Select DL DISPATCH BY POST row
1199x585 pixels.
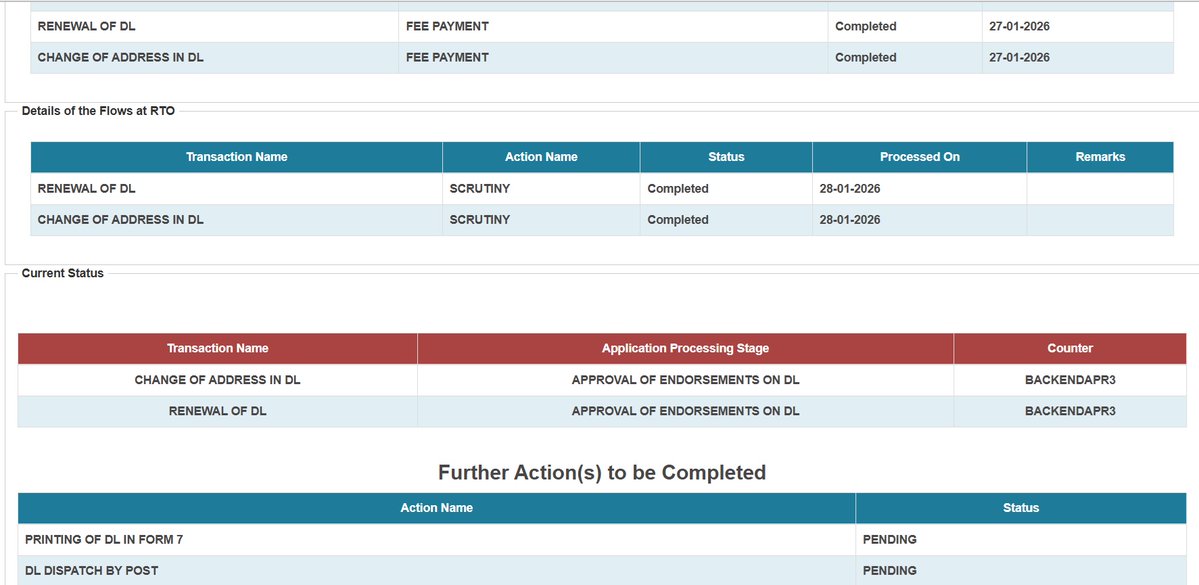click(602, 570)
